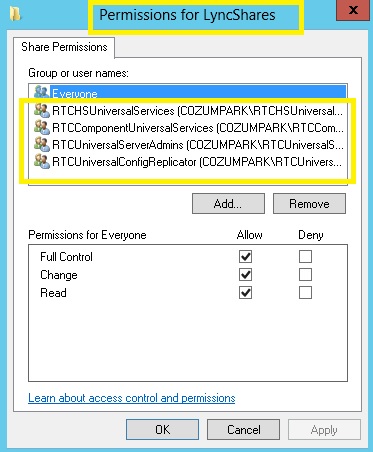Check Deny for Full Control

click(x=305, y=257)
